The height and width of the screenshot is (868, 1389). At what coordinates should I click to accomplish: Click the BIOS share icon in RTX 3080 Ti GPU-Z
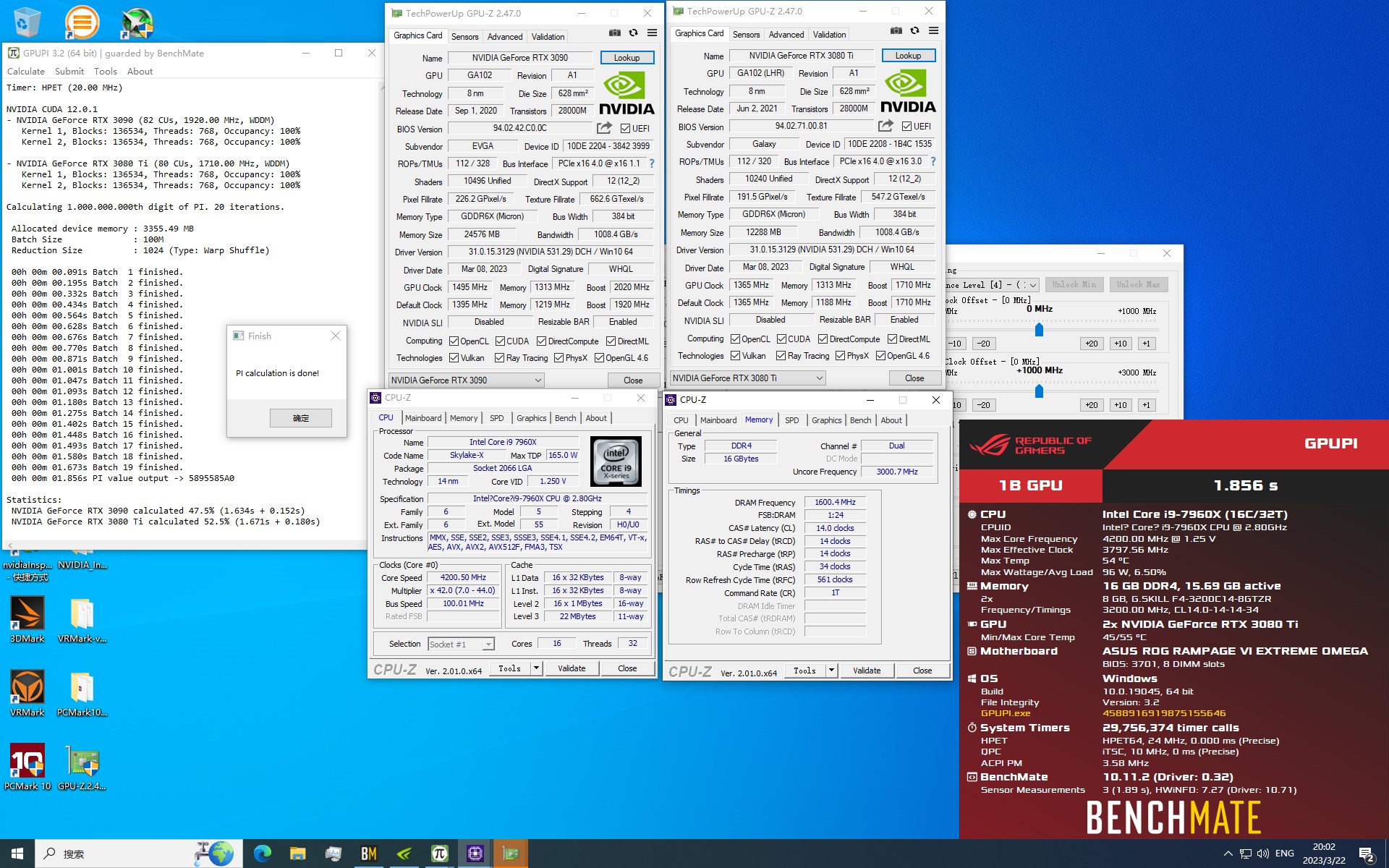pyautogui.click(x=885, y=126)
